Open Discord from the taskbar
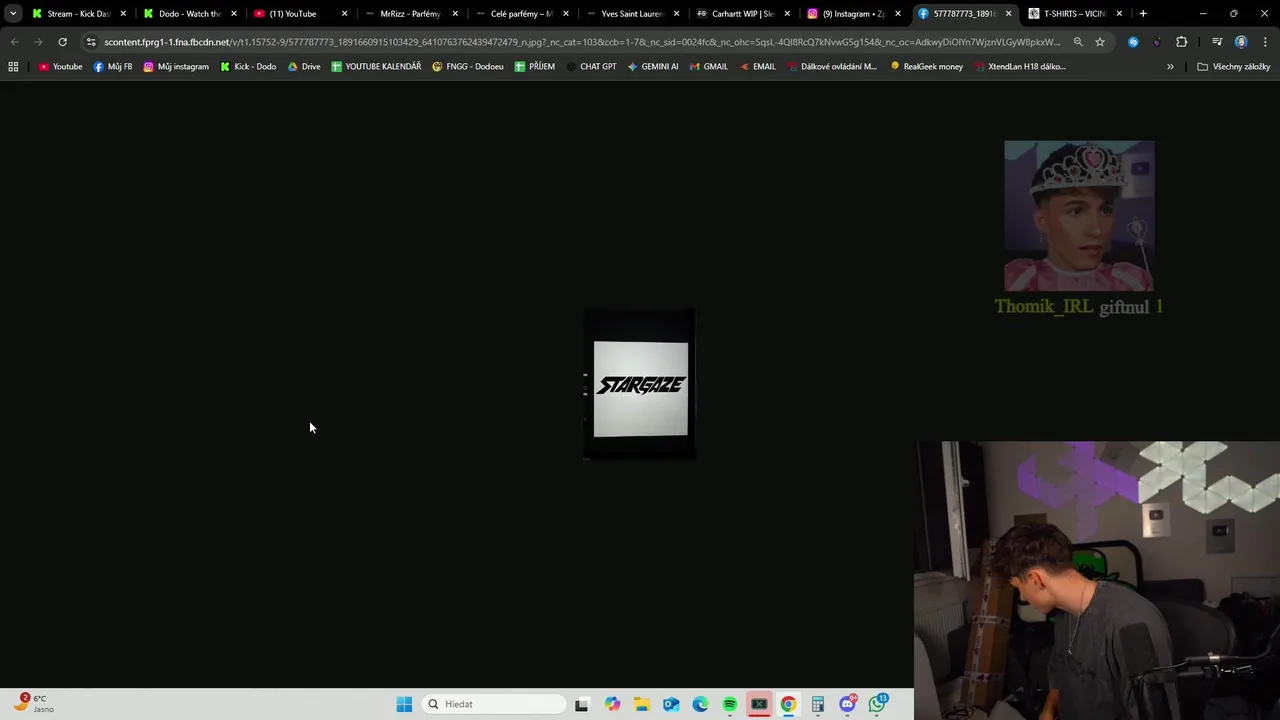Viewport: 1280px width, 720px height. (848, 704)
